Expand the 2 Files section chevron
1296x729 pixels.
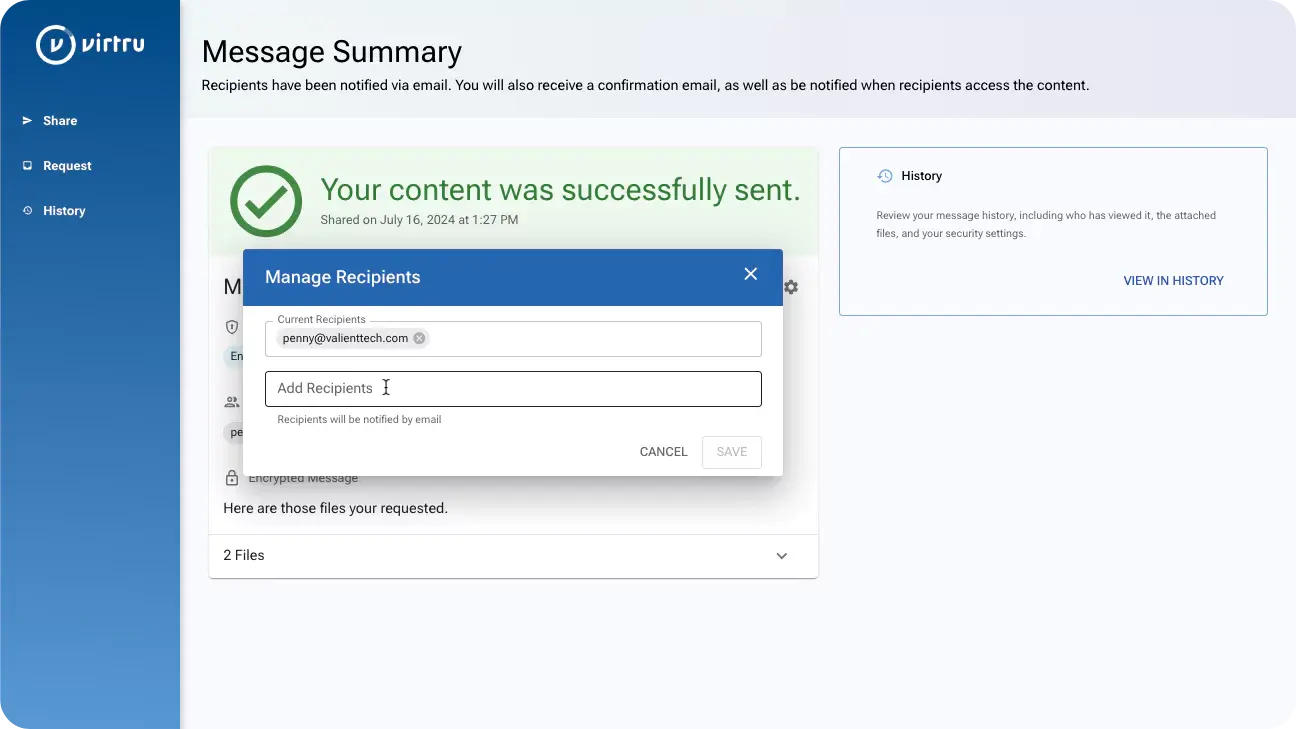coord(781,556)
